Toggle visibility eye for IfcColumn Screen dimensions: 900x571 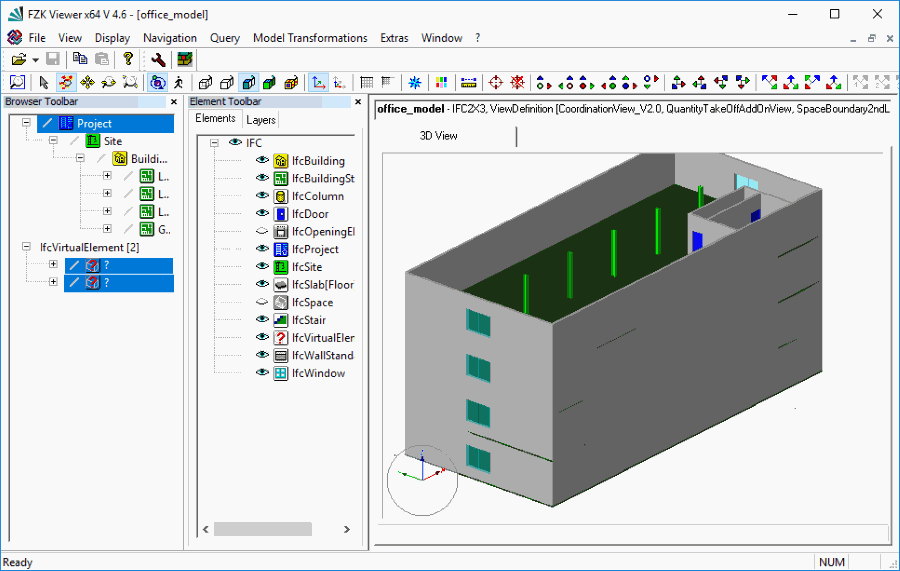(262, 196)
